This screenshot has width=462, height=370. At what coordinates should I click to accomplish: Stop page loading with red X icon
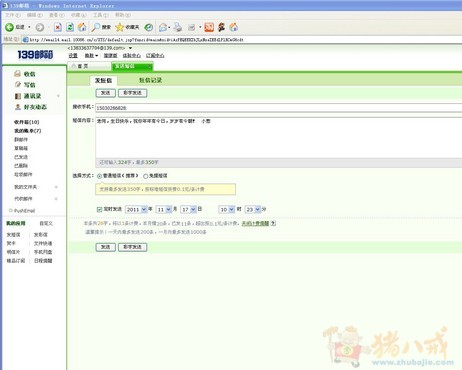(58, 27)
